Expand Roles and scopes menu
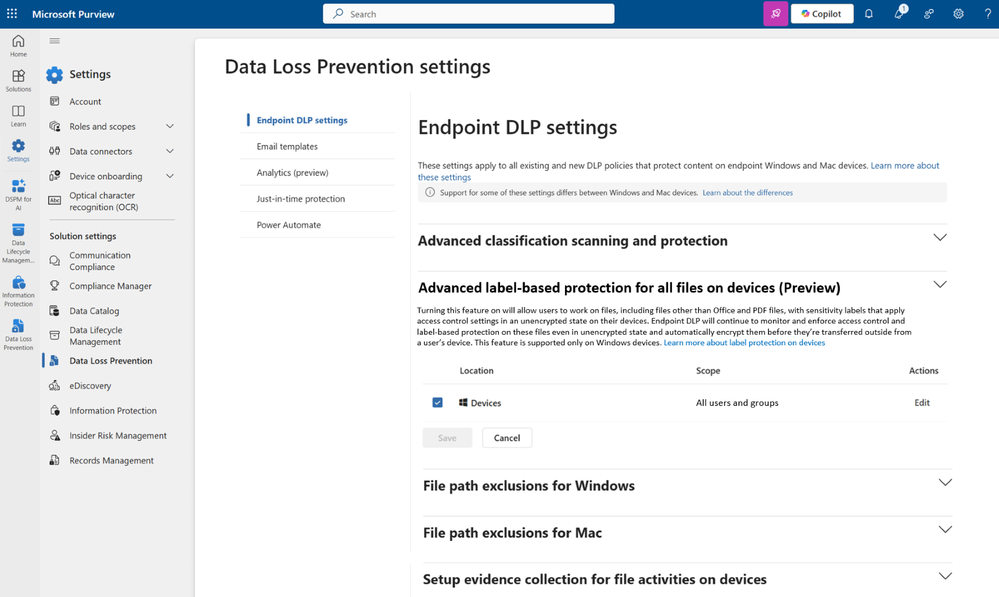Image resolution: width=999 pixels, height=597 pixels. 169,126
